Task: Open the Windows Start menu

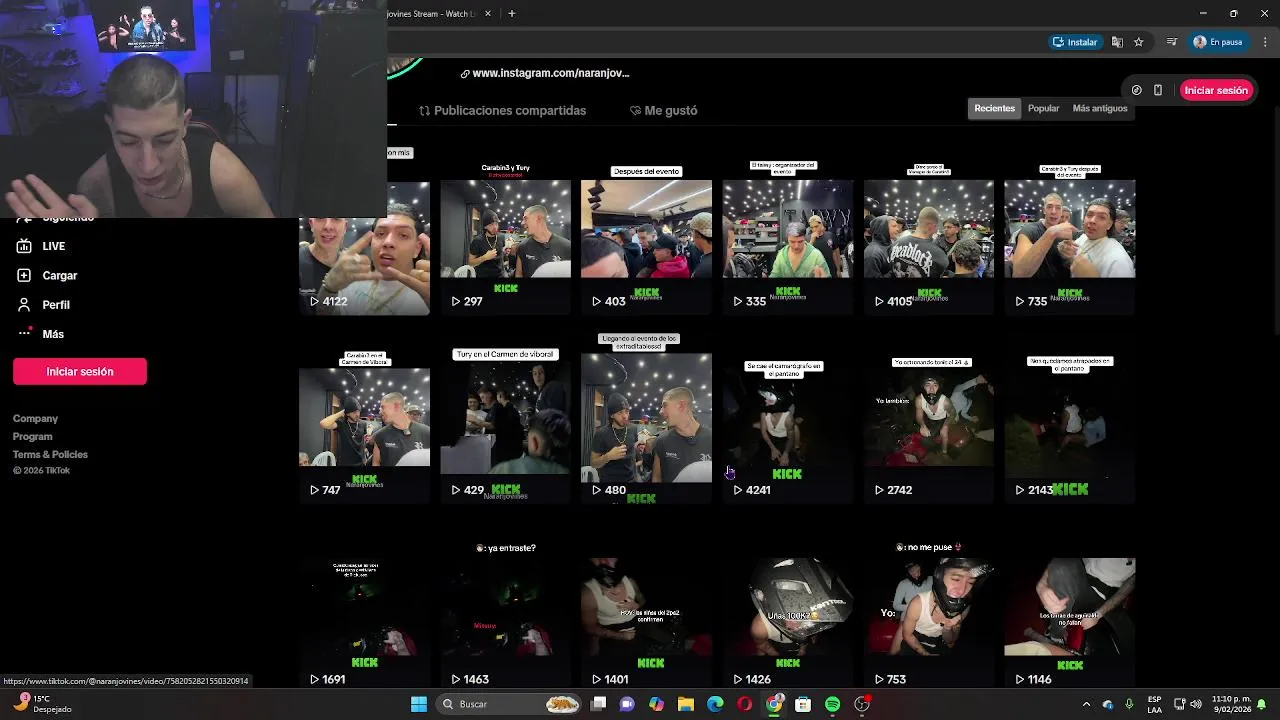Action: point(419,704)
